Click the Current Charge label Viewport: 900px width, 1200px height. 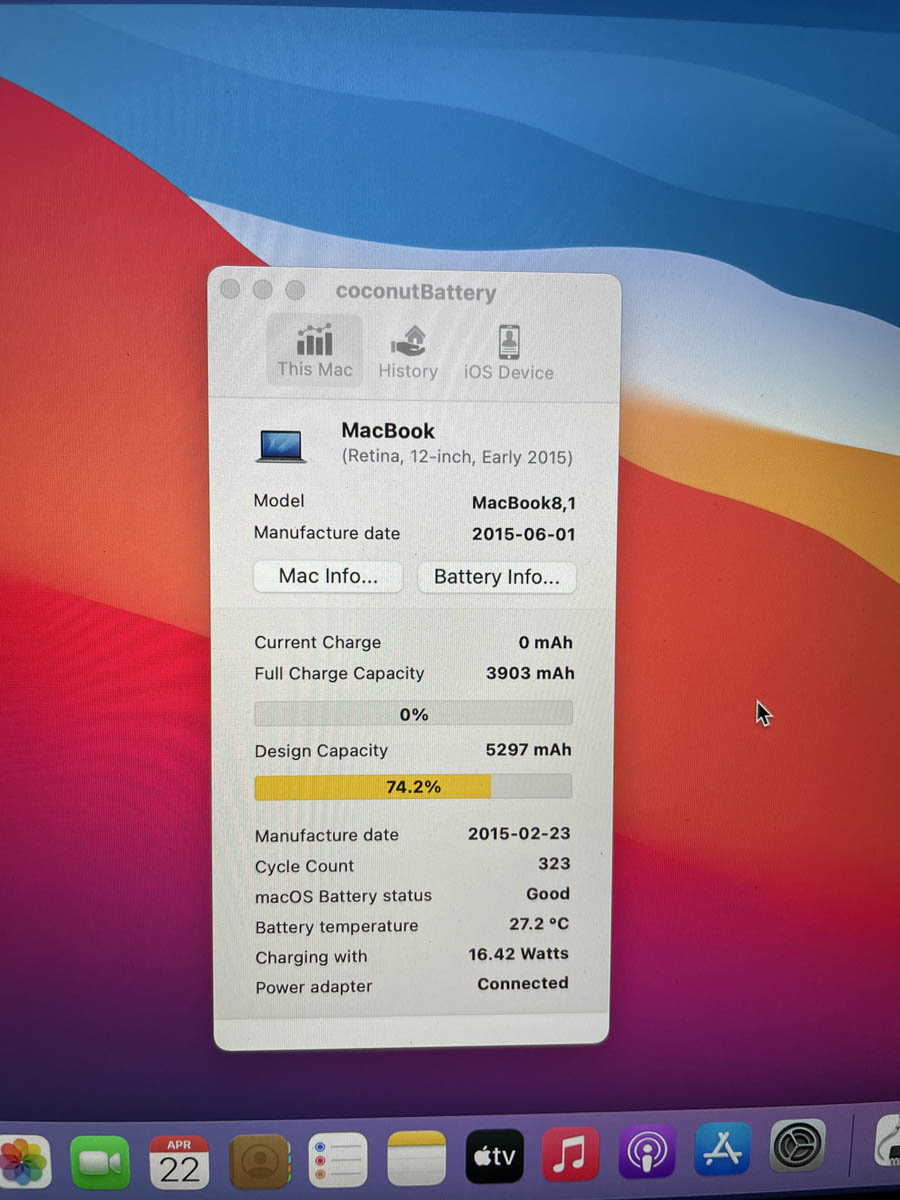click(x=318, y=643)
